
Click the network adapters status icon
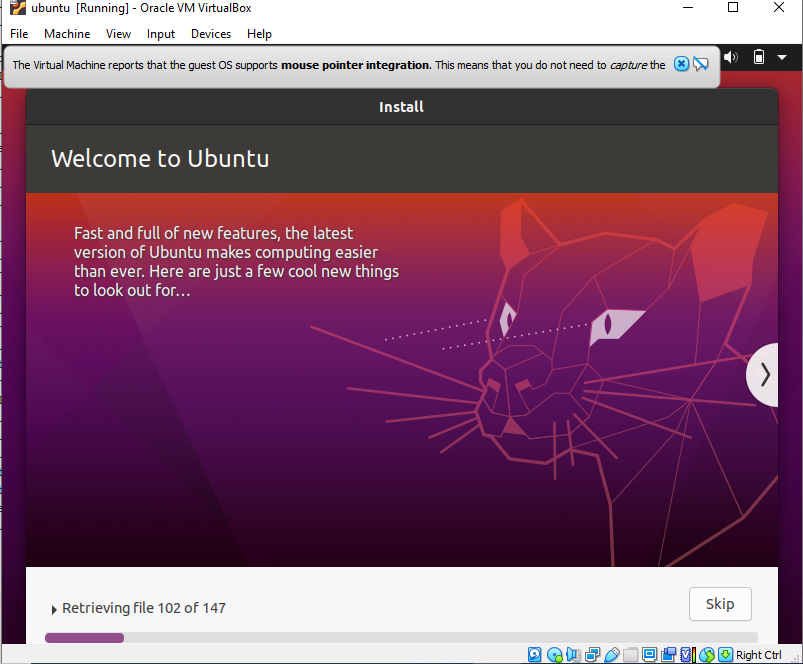[x=593, y=655]
